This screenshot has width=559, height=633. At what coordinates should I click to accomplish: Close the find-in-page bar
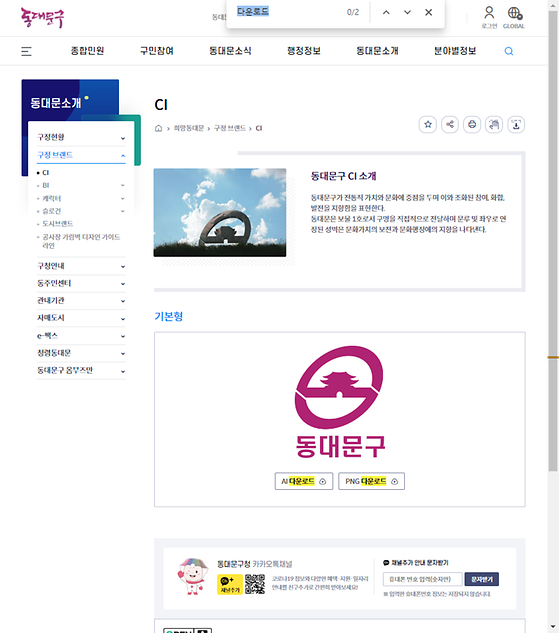[x=429, y=13]
